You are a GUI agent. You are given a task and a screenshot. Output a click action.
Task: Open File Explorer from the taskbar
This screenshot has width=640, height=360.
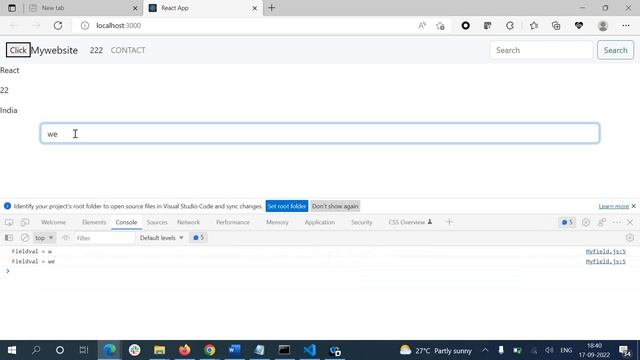[x=160, y=350]
